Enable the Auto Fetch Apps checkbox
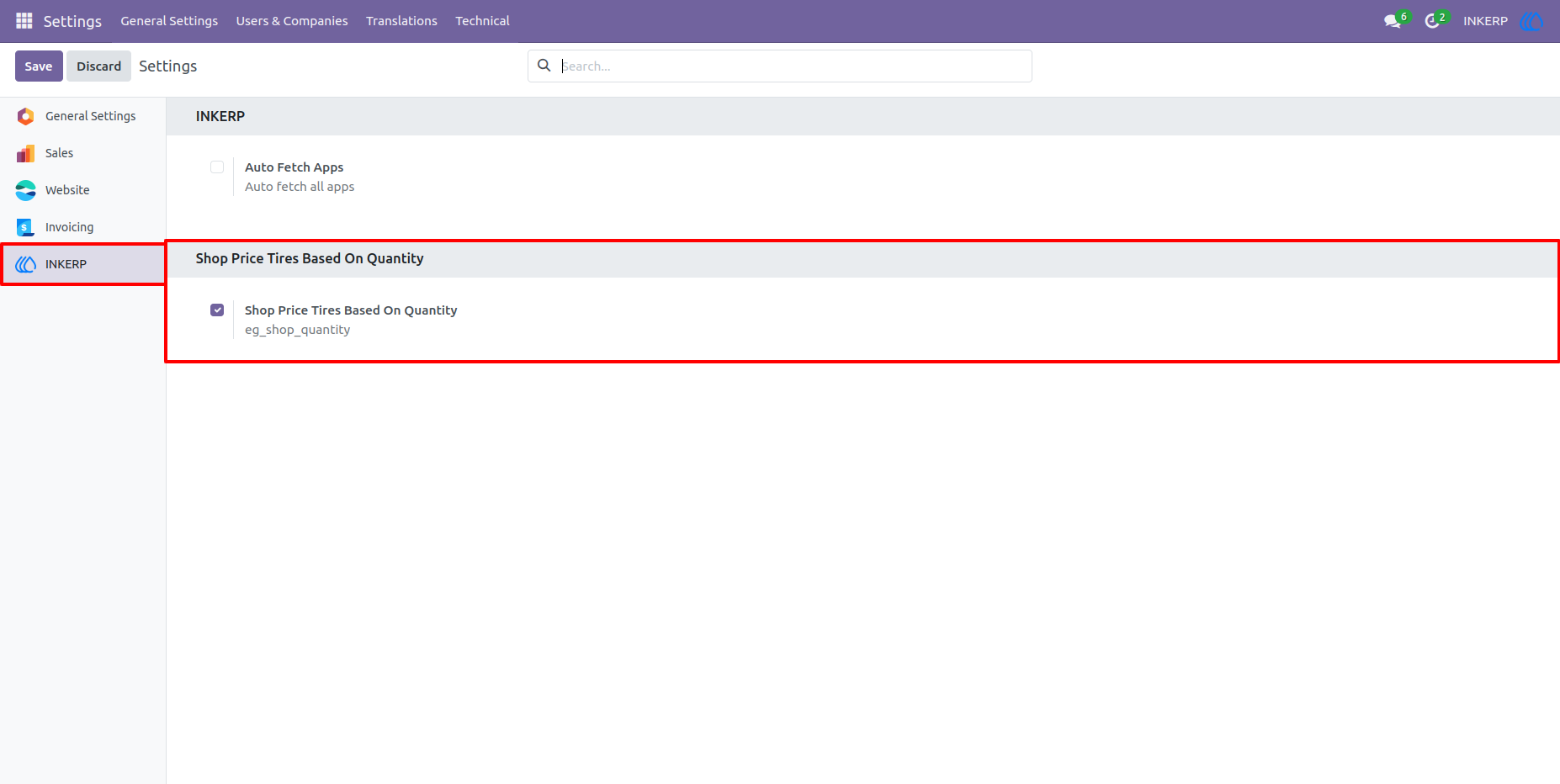1560x784 pixels. pos(217,167)
